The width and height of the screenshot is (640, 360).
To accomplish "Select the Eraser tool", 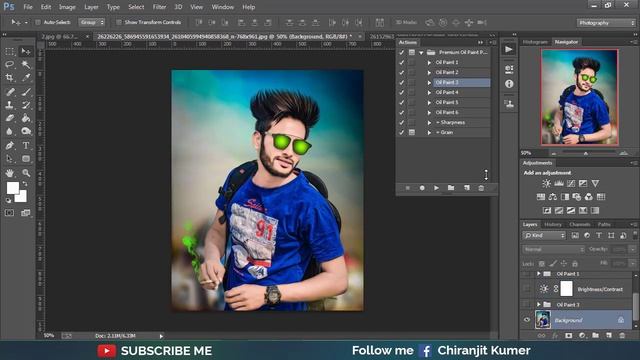I will click(x=10, y=118).
